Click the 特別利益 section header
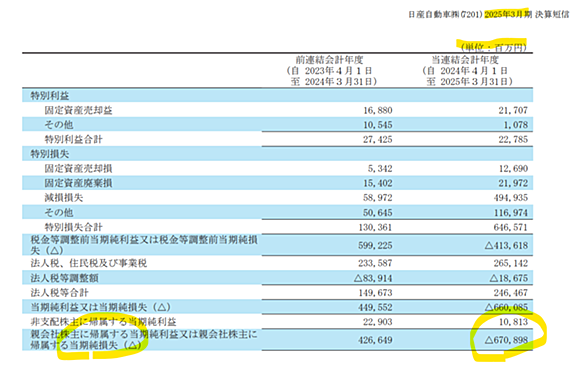This screenshot has width=586, height=377. 50,96
